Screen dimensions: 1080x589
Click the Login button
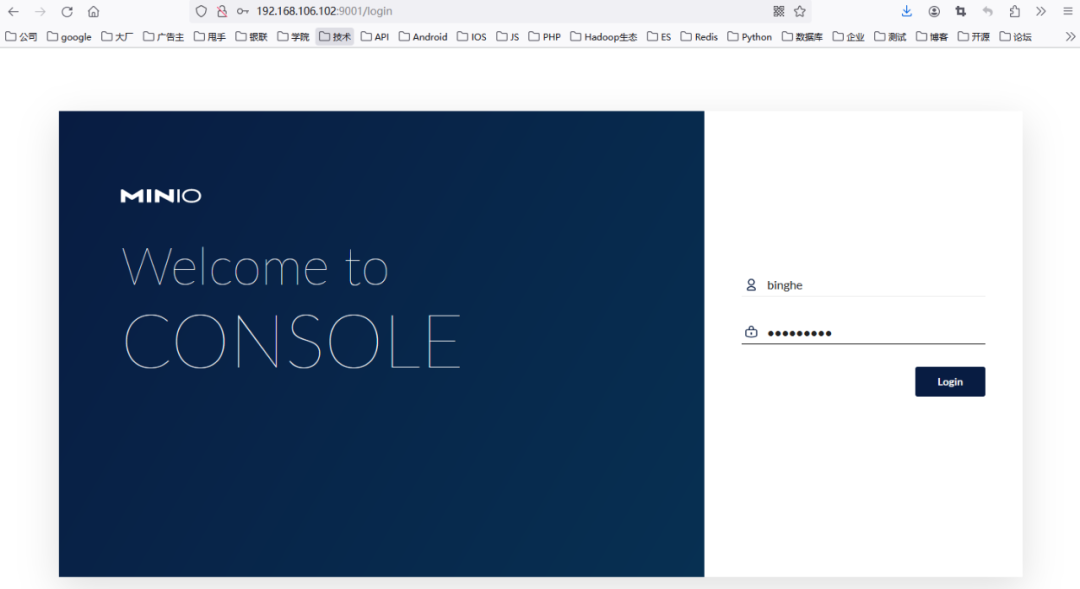click(950, 382)
